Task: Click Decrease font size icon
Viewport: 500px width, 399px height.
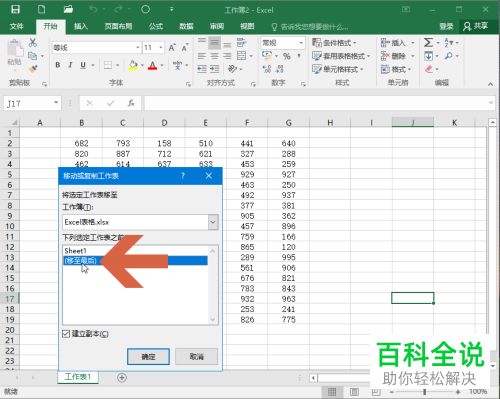Action: (x=185, y=48)
